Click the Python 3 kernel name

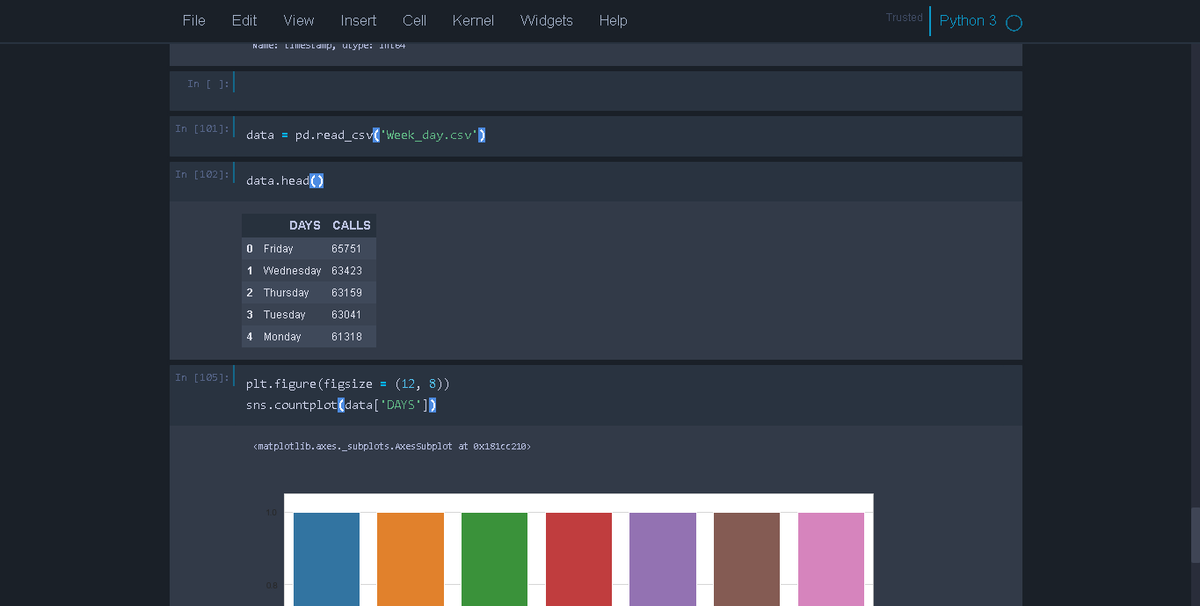point(968,21)
